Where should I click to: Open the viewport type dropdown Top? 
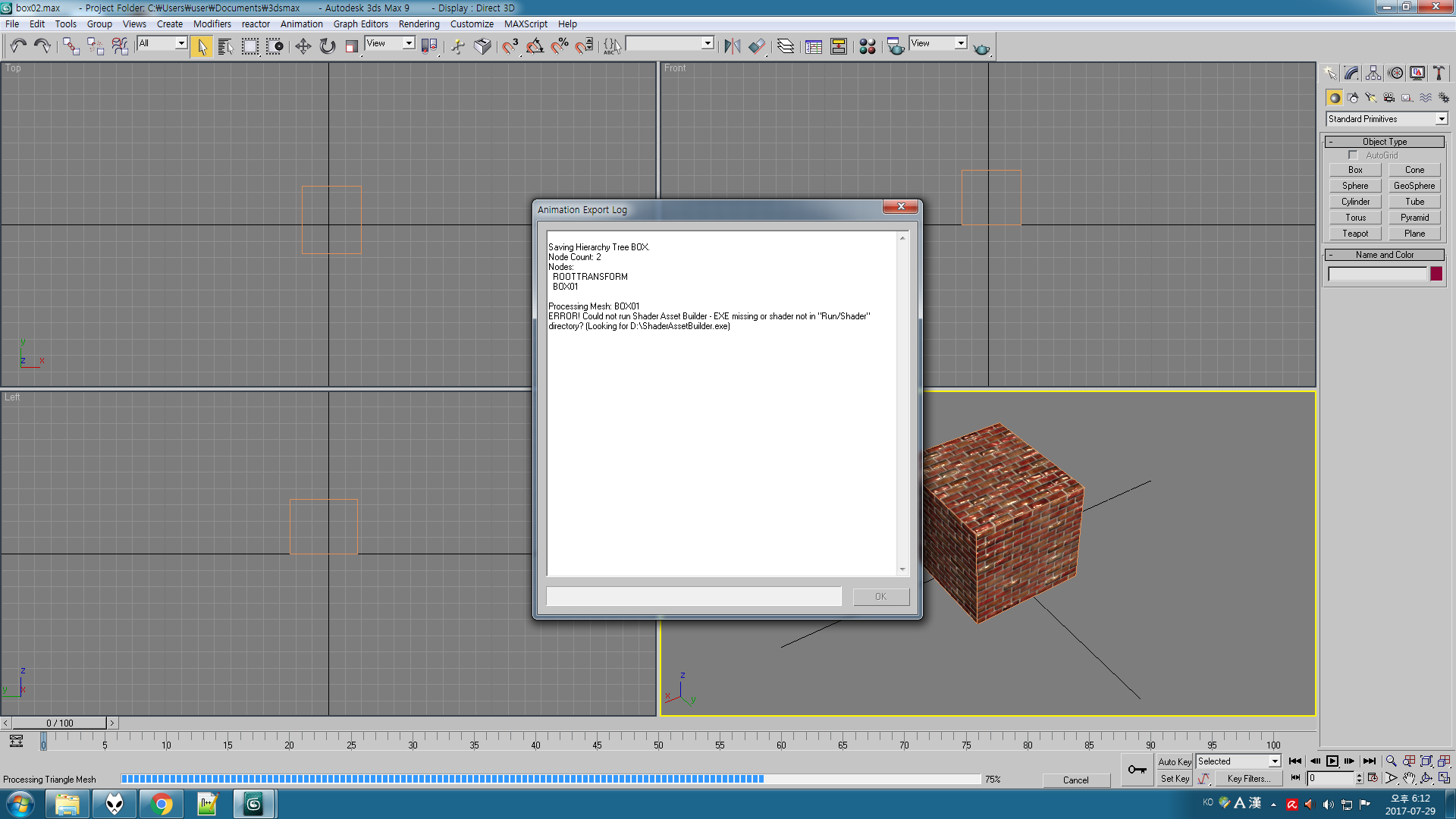point(13,67)
